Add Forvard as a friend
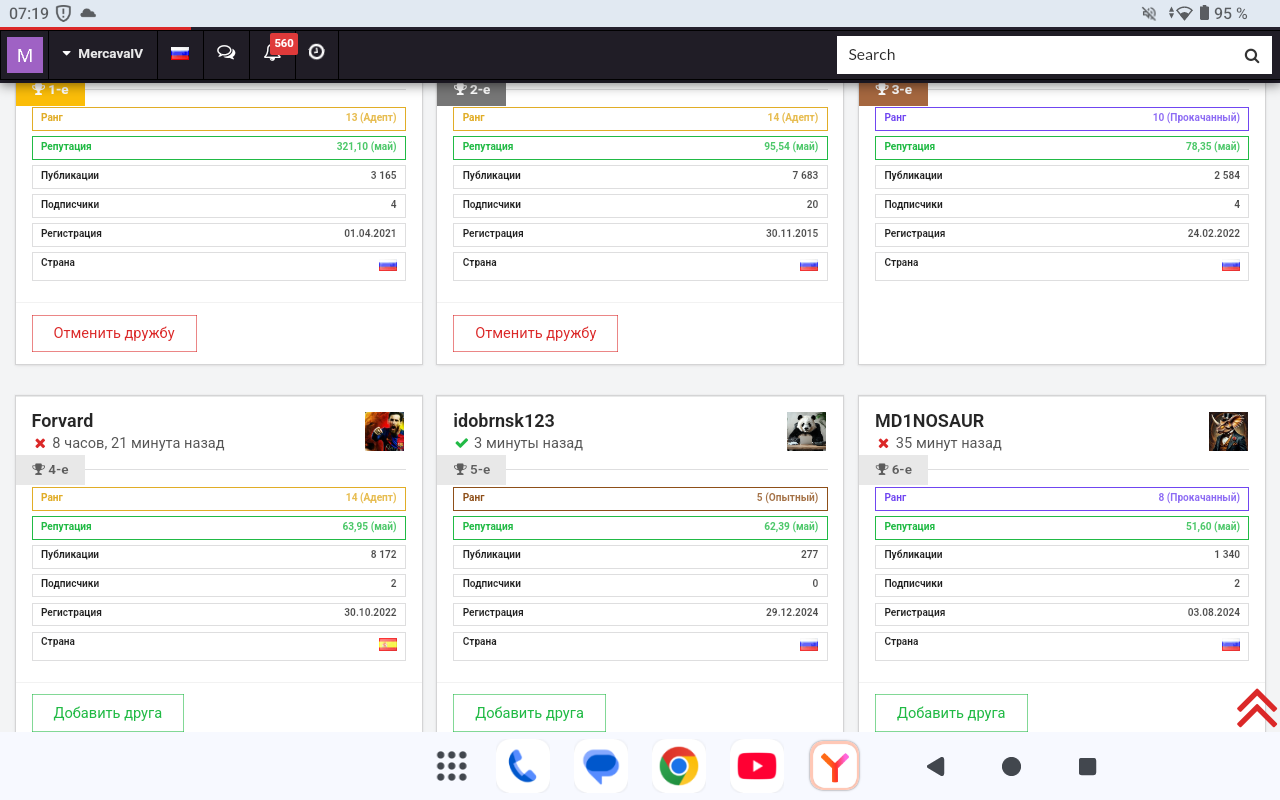This screenshot has width=1280, height=800. (x=108, y=713)
